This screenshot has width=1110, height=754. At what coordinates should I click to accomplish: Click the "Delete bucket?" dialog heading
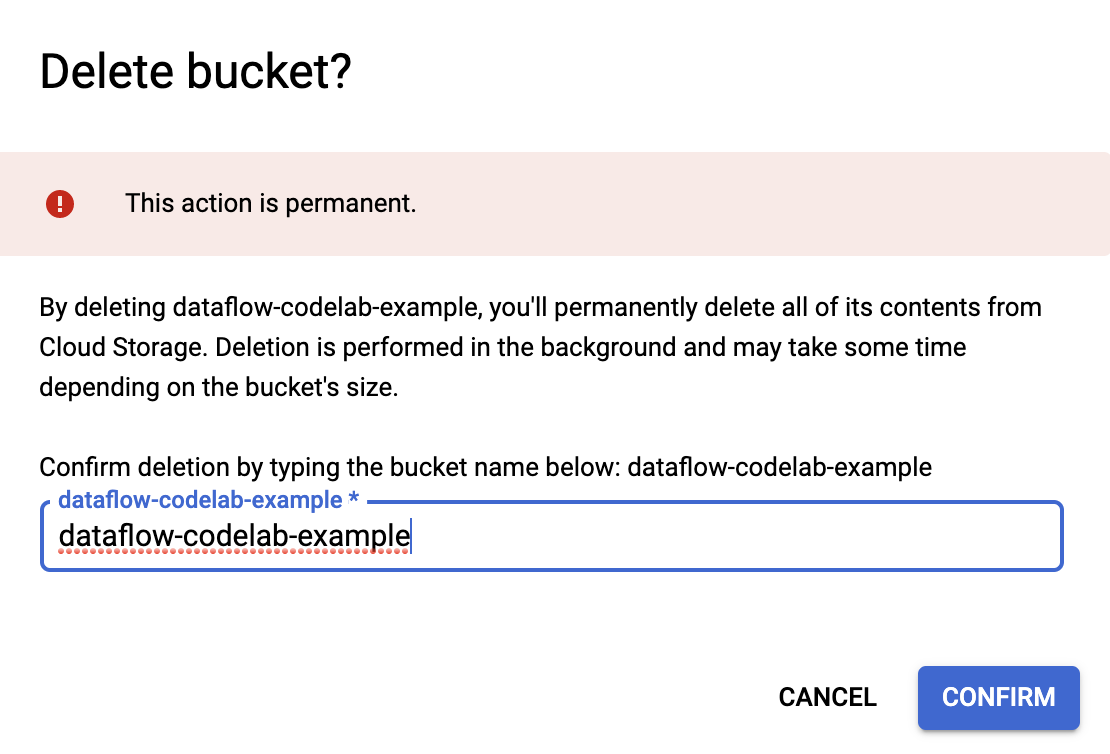coord(196,73)
